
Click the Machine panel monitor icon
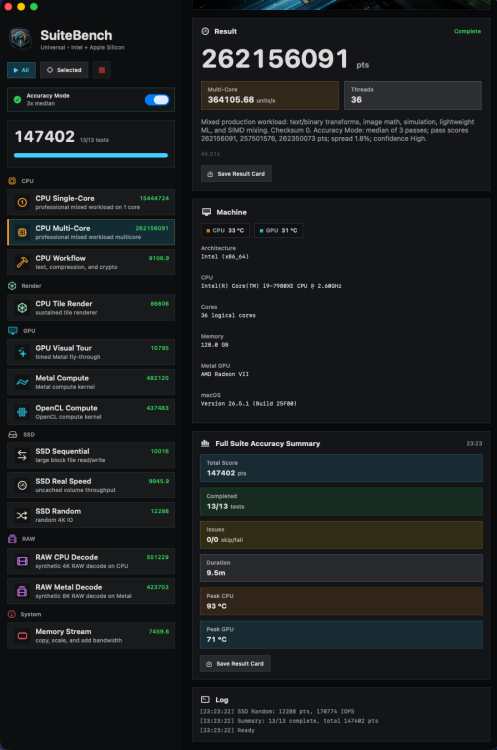[x=206, y=212]
